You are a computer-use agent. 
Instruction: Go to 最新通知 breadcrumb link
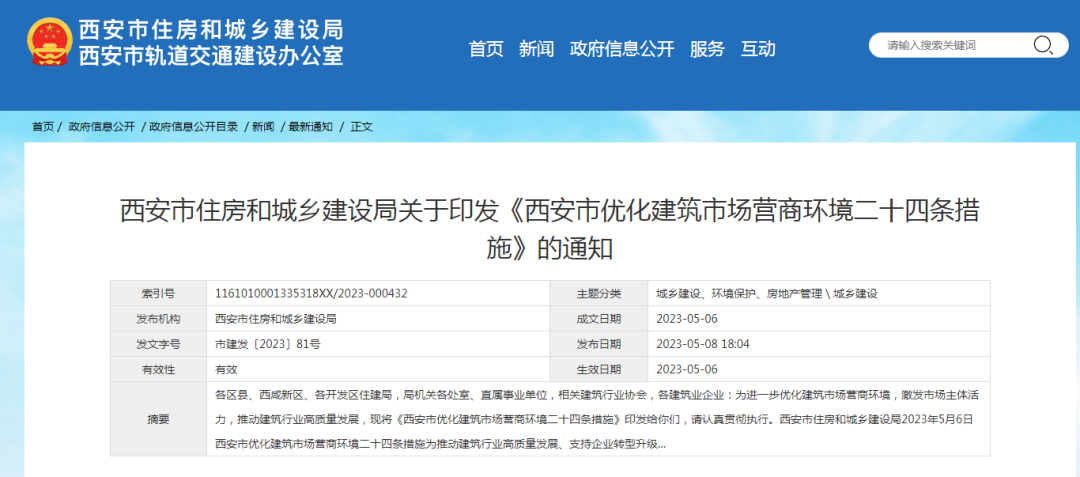pyautogui.click(x=310, y=127)
